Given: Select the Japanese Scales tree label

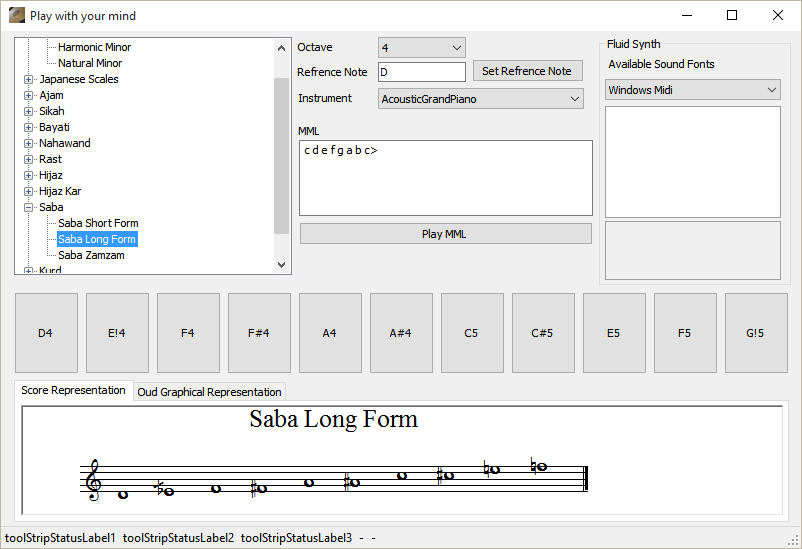Looking at the screenshot, I should 79,79.
